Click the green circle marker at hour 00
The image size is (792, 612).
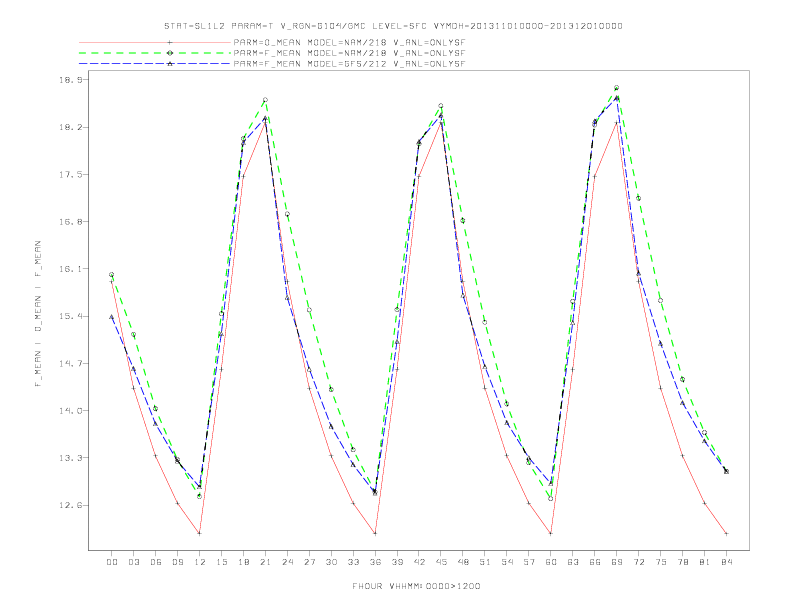click(112, 275)
